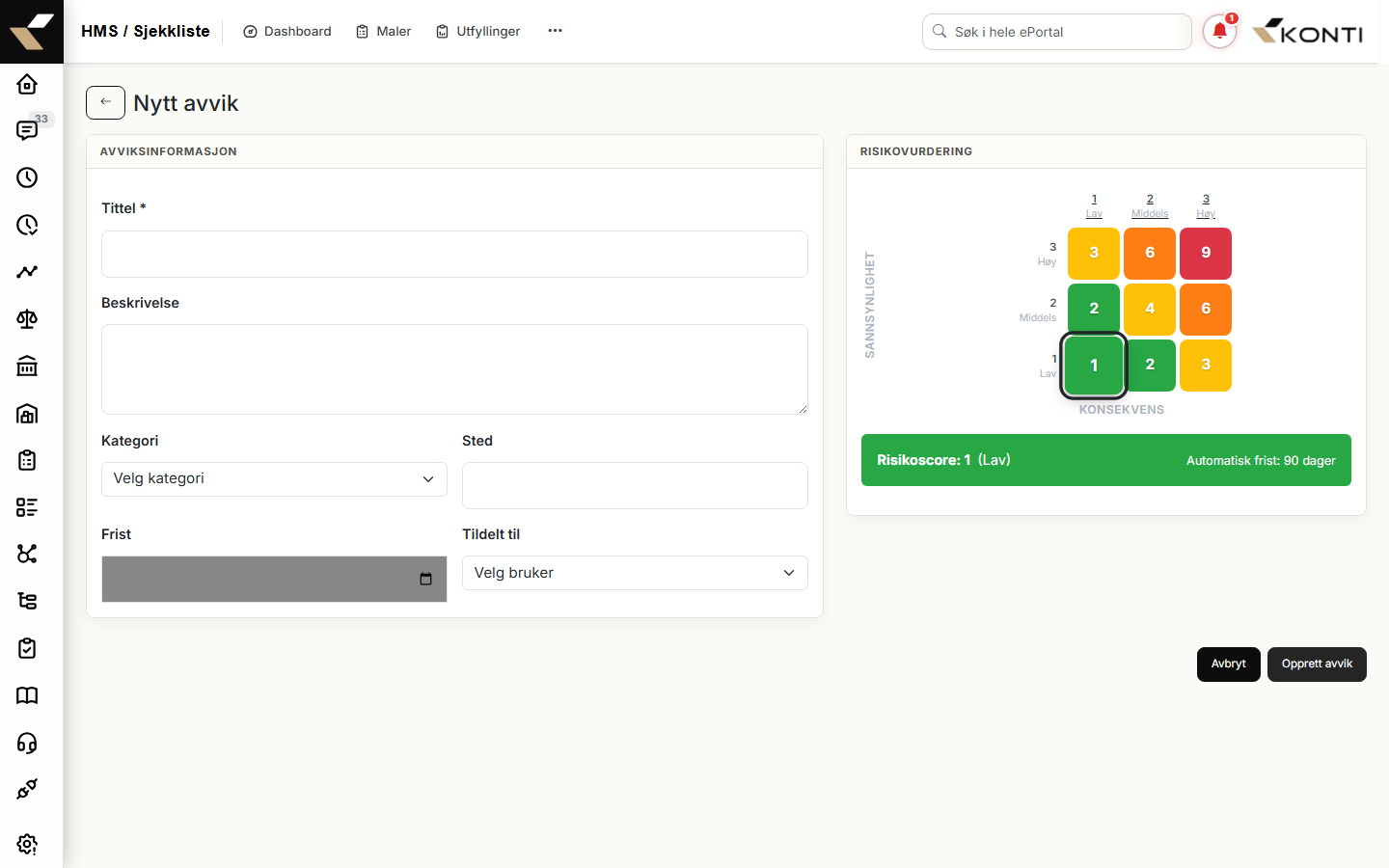Screen dimensions: 1389x868
Task: Click the KONSEKVENS axis label
Action: pos(1122,410)
